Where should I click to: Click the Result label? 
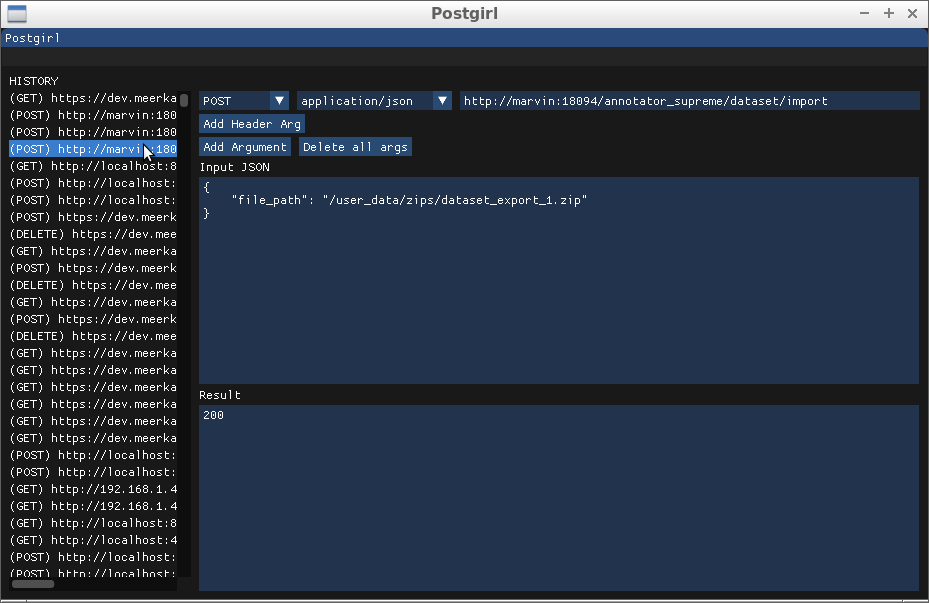(220, 395)
